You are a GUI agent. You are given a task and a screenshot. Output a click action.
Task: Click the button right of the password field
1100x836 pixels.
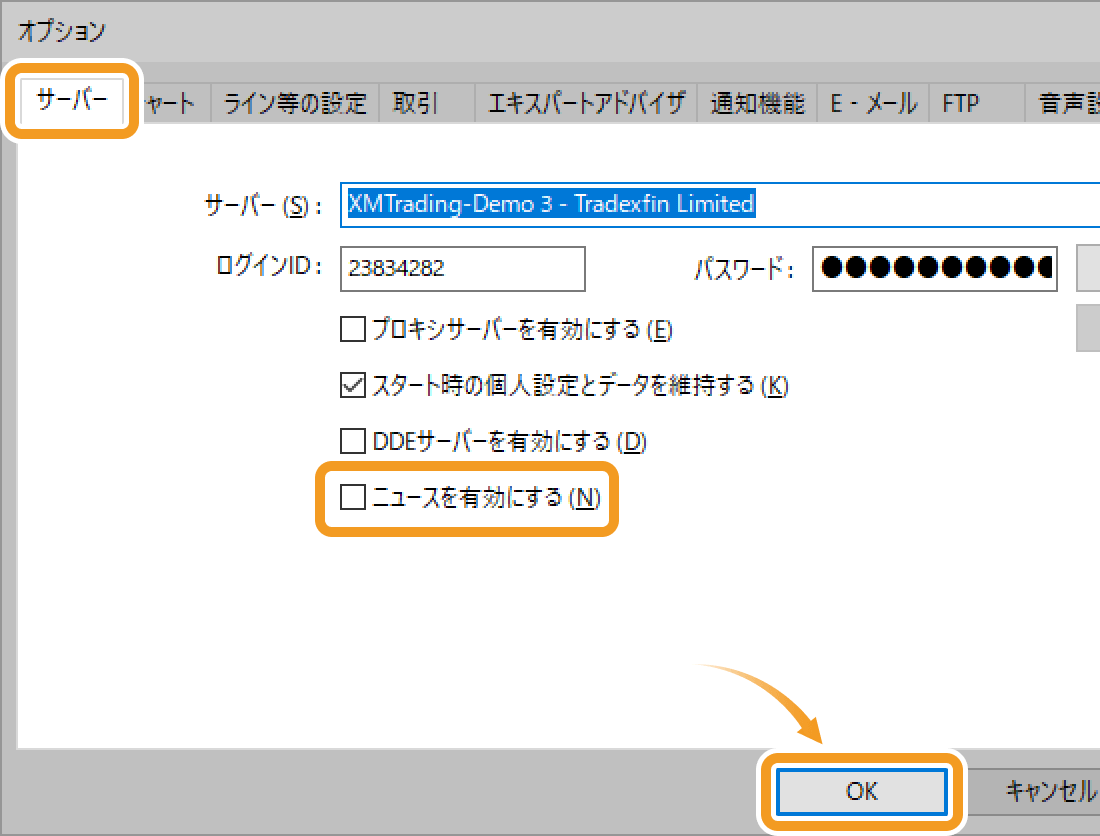click(1087, 268)
